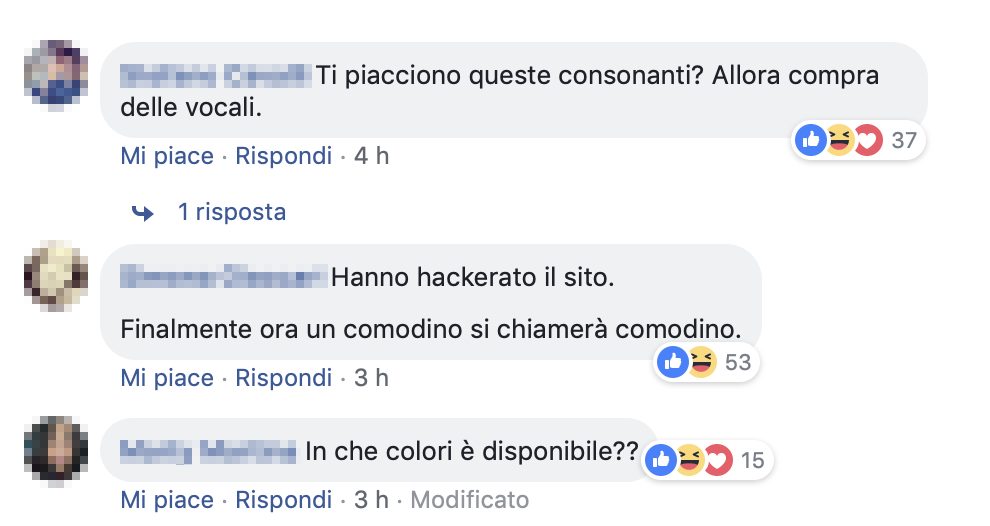Click the laughing face beside count 53
Image resolution: width=990 pixels, height=526 pixels.
[702, 362]
